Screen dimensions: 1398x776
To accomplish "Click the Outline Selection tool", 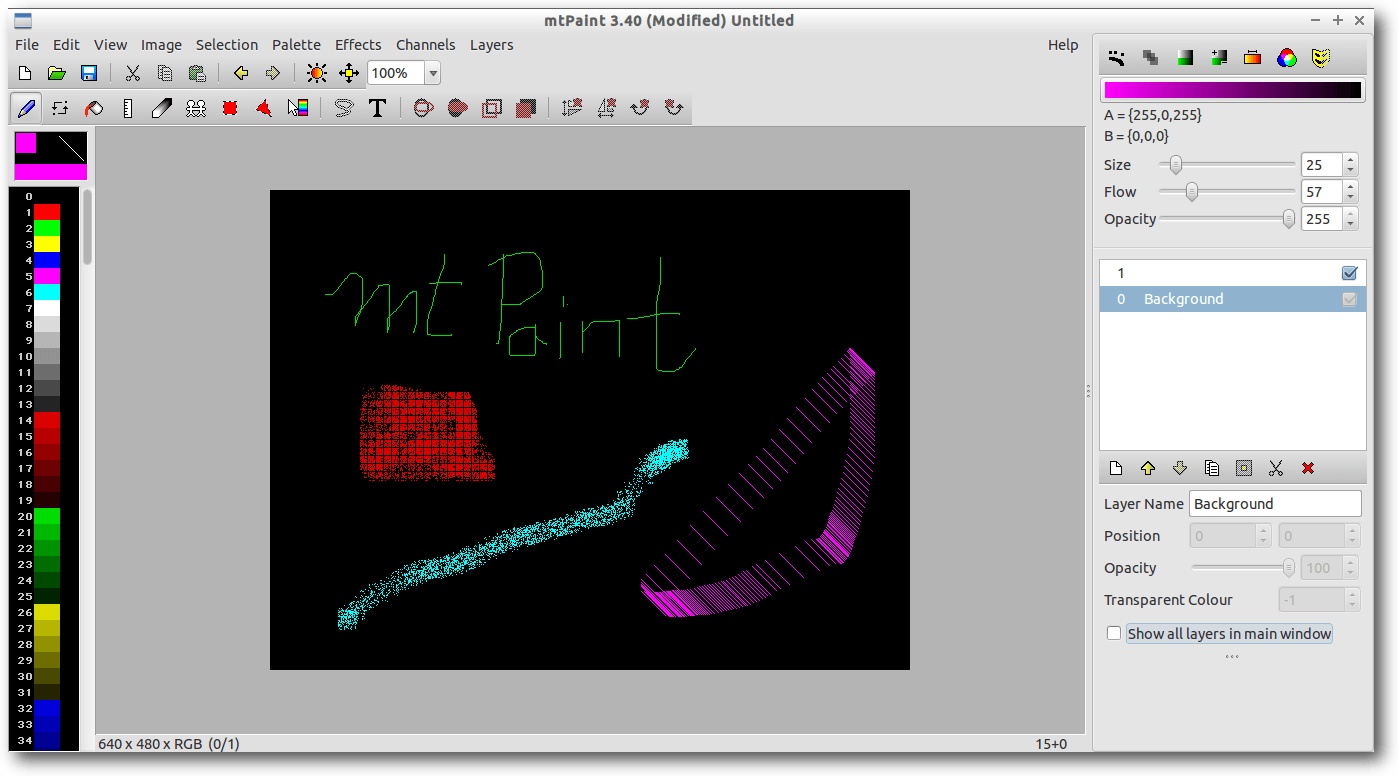I will 491,108.
